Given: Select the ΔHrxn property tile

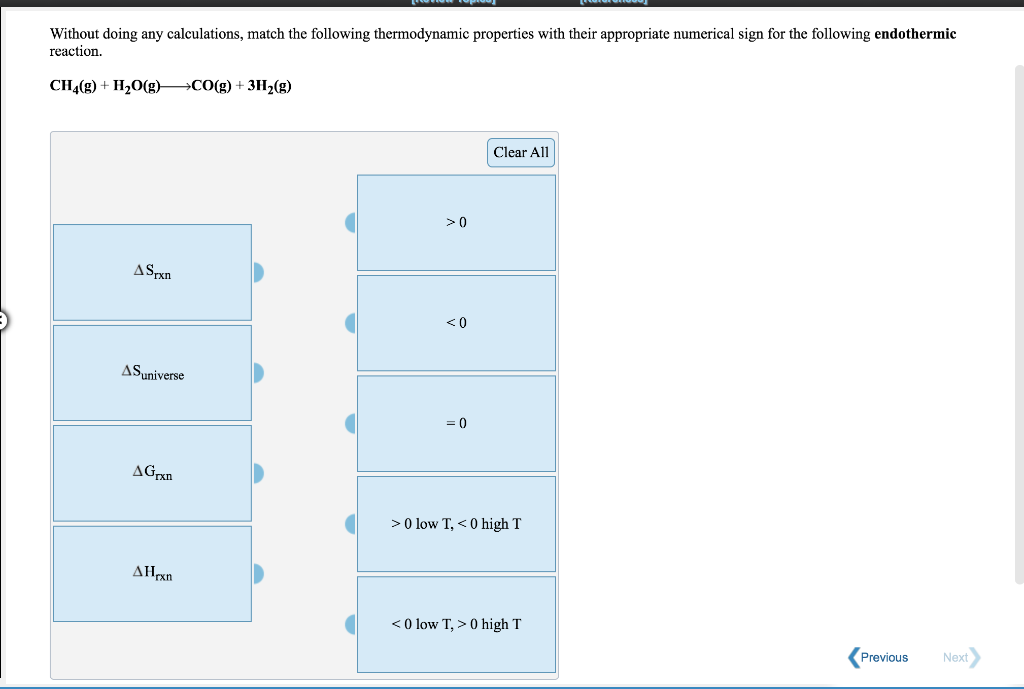Looking at the screenshot, I should [x=152, y=573].
